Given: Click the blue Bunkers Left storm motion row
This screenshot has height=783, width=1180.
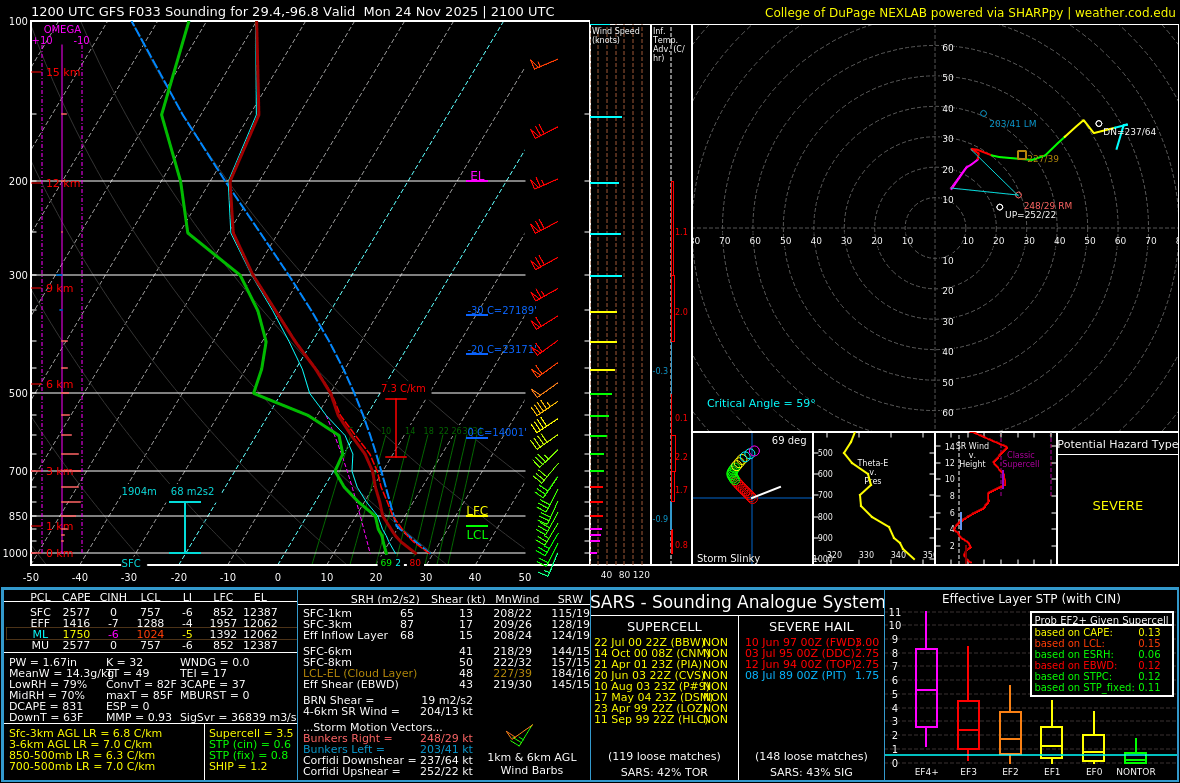Looking at the screenshot, I should pos(388,750).
